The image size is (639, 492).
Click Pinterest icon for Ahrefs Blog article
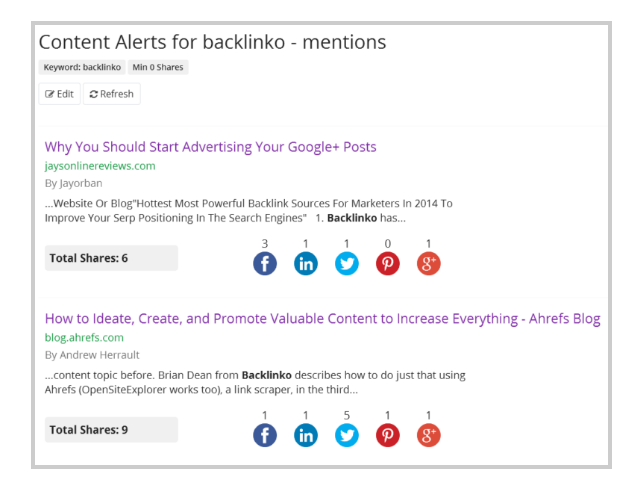pyautogui.click(x=388, y=435)
